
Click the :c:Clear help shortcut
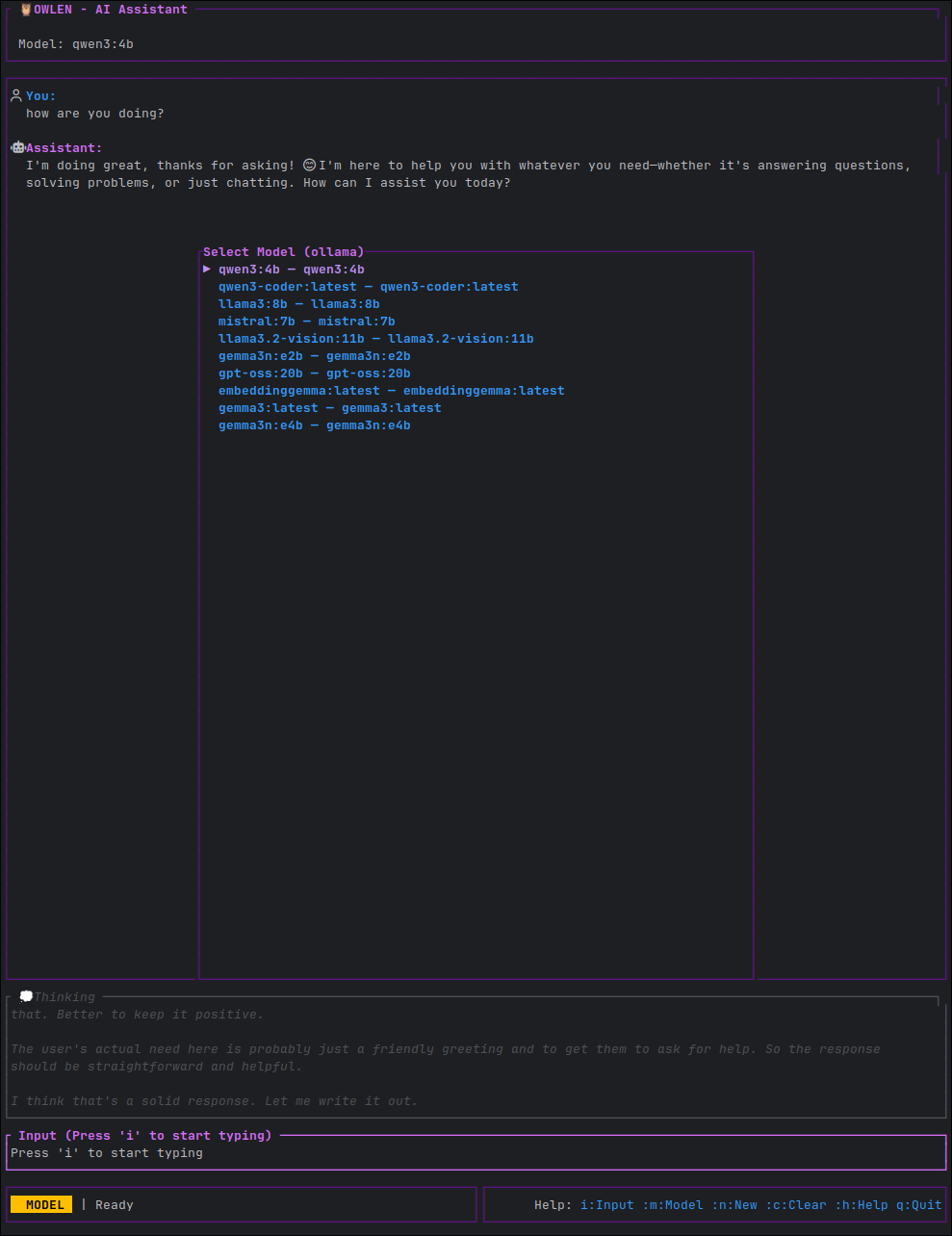click(x=795, y=1205)
